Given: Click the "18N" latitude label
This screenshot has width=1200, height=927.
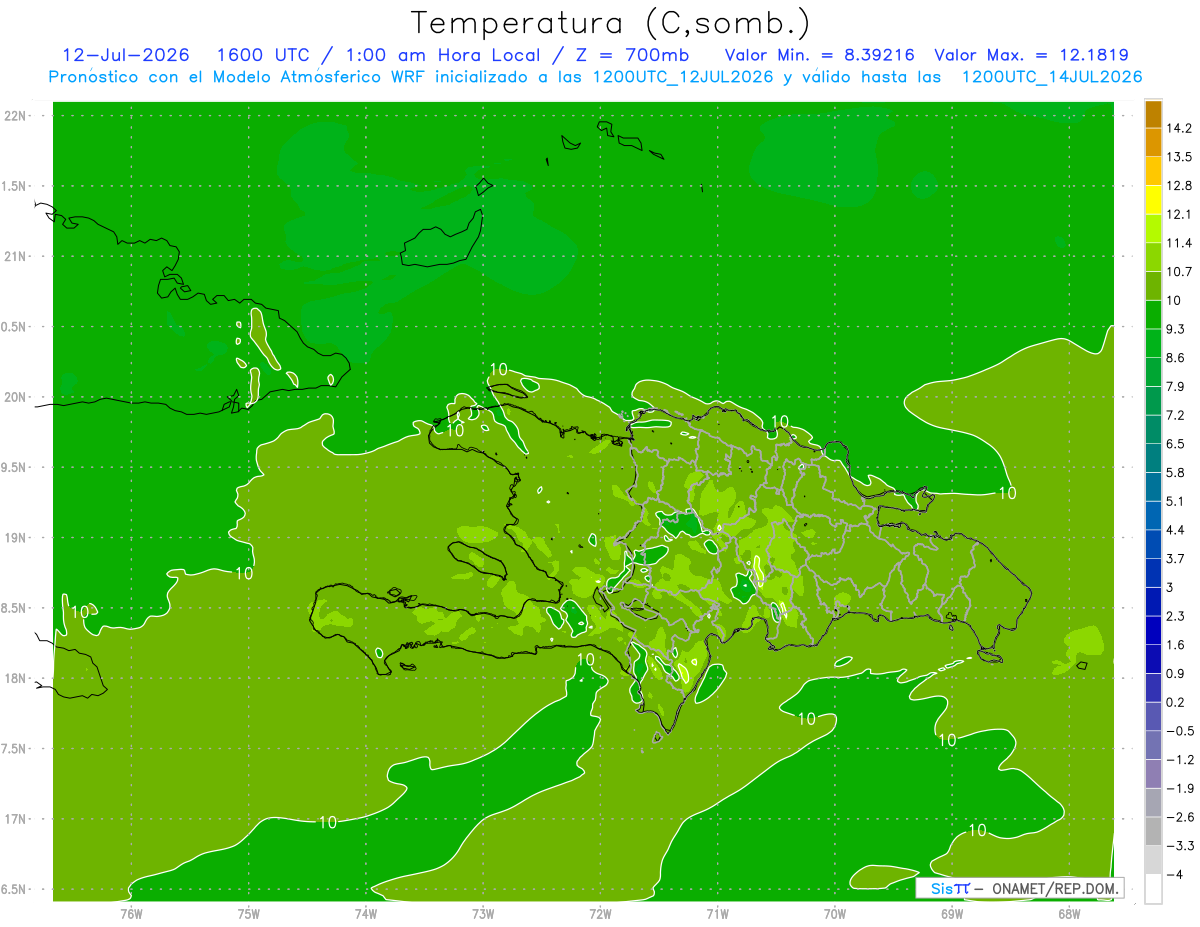Looking at the screenshot, I should (x=16, y=679).
